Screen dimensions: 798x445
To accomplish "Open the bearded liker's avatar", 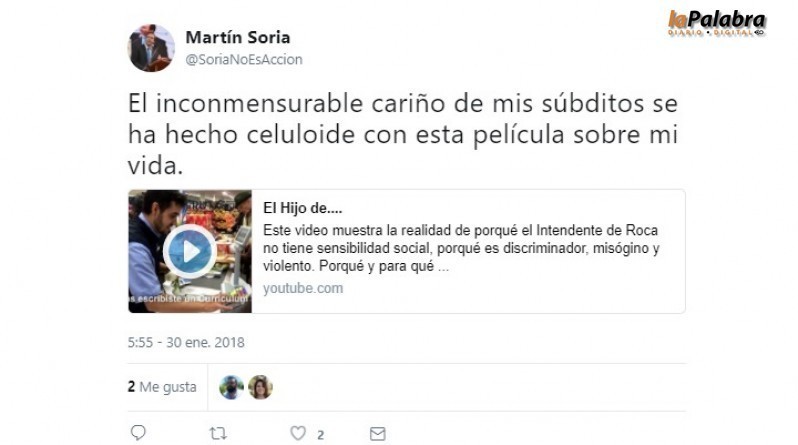I will point(232,387).
